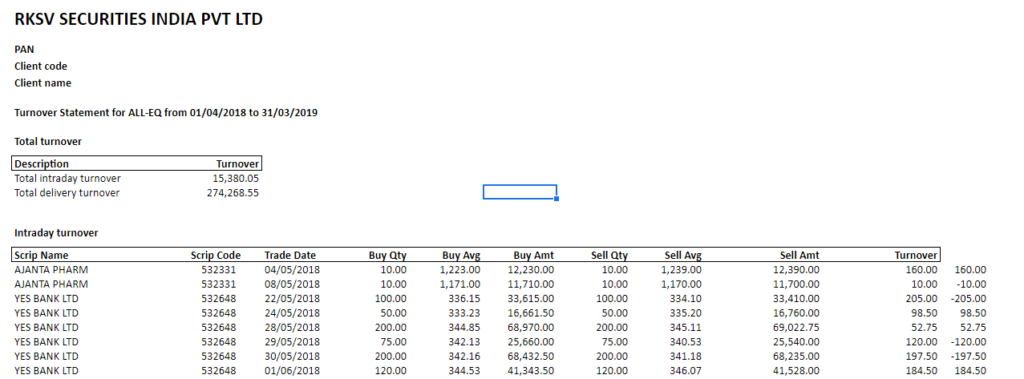Select the Intraday turnover section heading
The width and height of the screenshot is (1024, 379).
point(56,233)
